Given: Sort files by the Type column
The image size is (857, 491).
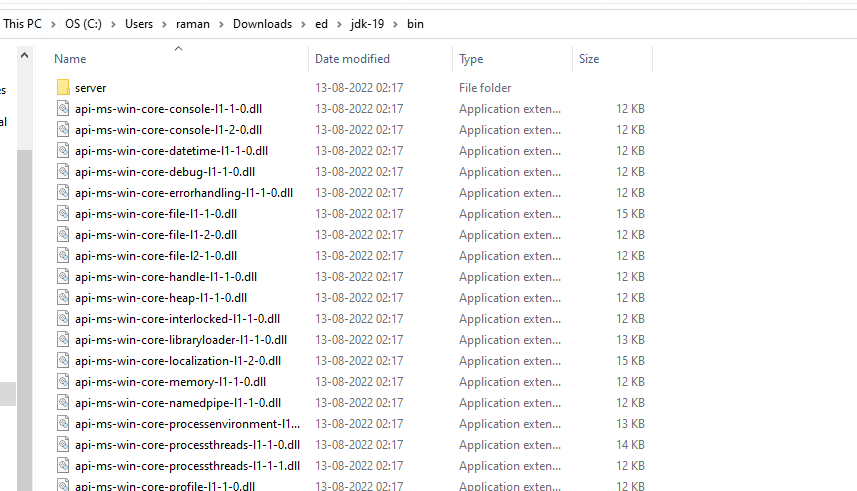Looking at the screenshot, I should pos(471,59).
